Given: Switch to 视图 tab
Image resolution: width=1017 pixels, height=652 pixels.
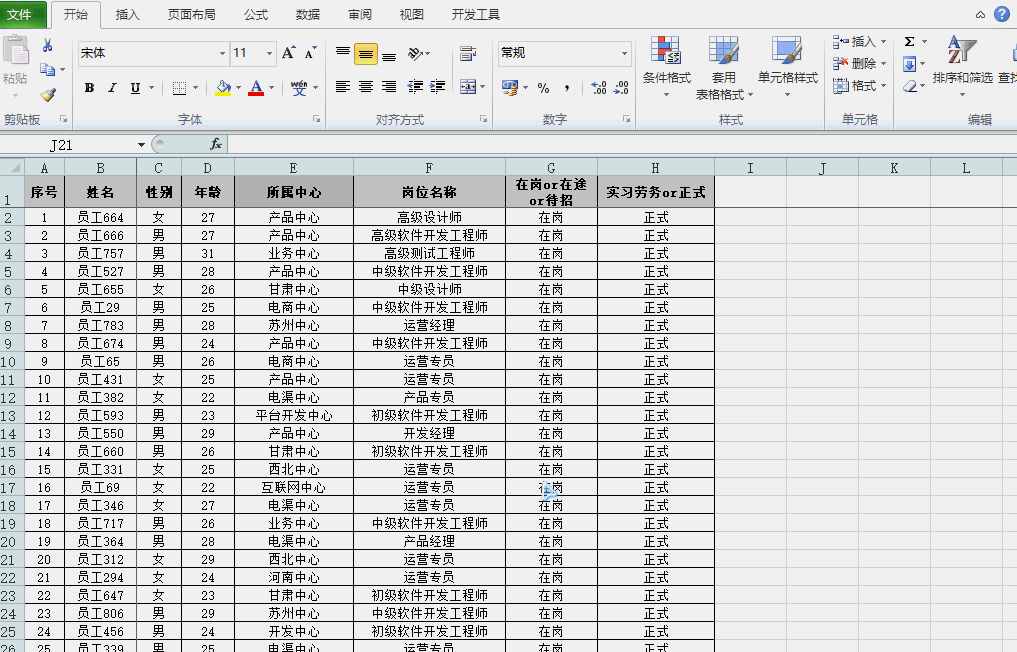Looking at the screenshot, I should coord(411,14).
